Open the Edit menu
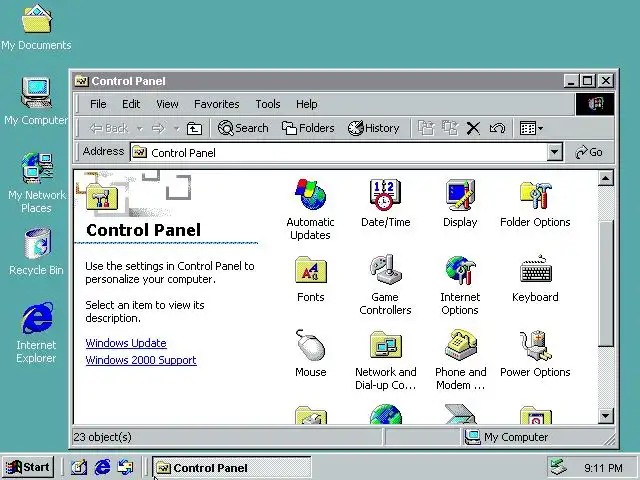Image resolution: width=640 pixels, height=480 pixels. [131, 104]
